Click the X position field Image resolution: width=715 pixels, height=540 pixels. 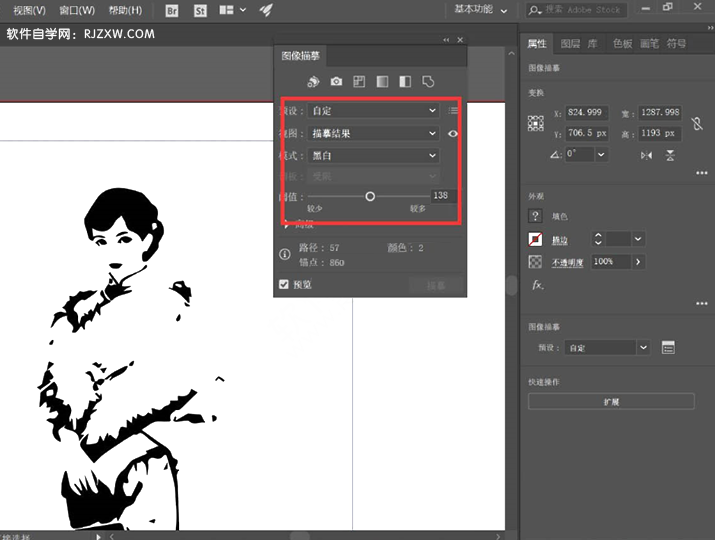pyautogui.click(x=585, y=112)
